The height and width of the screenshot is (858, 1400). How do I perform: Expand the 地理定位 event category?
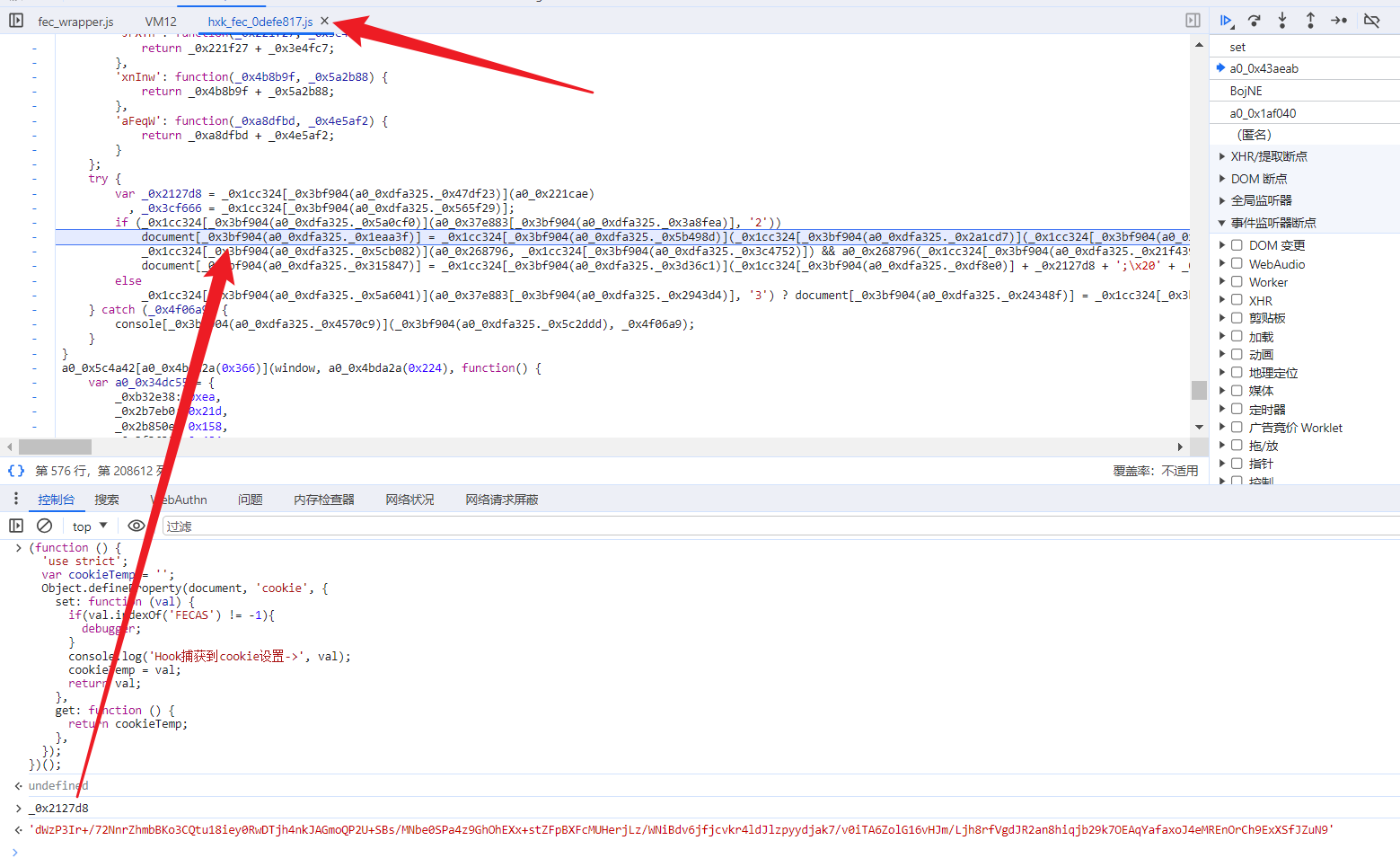point(1222,372)
